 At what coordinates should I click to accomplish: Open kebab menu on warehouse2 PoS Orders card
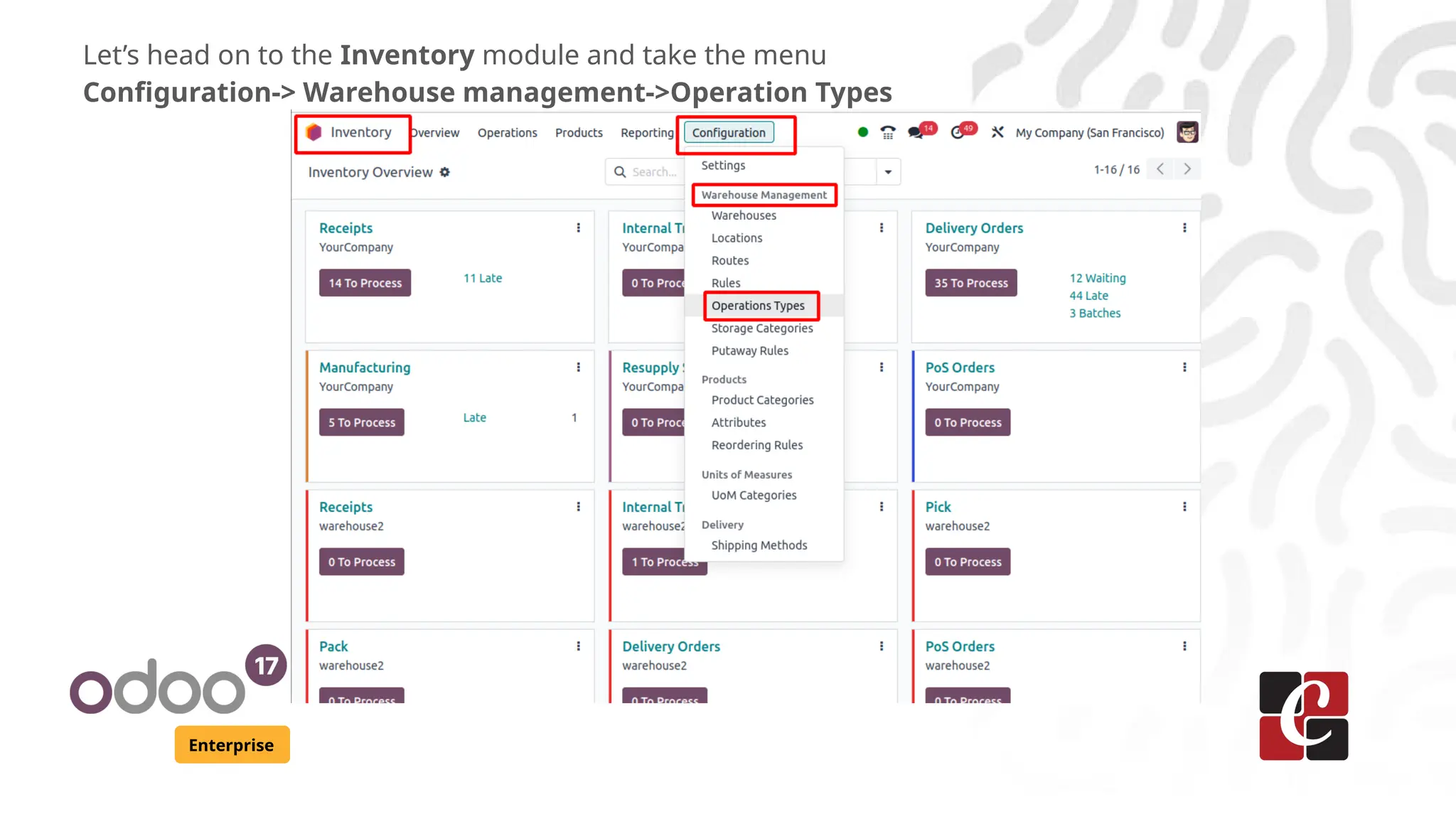pyautogui.click(x=1184, y=646)
